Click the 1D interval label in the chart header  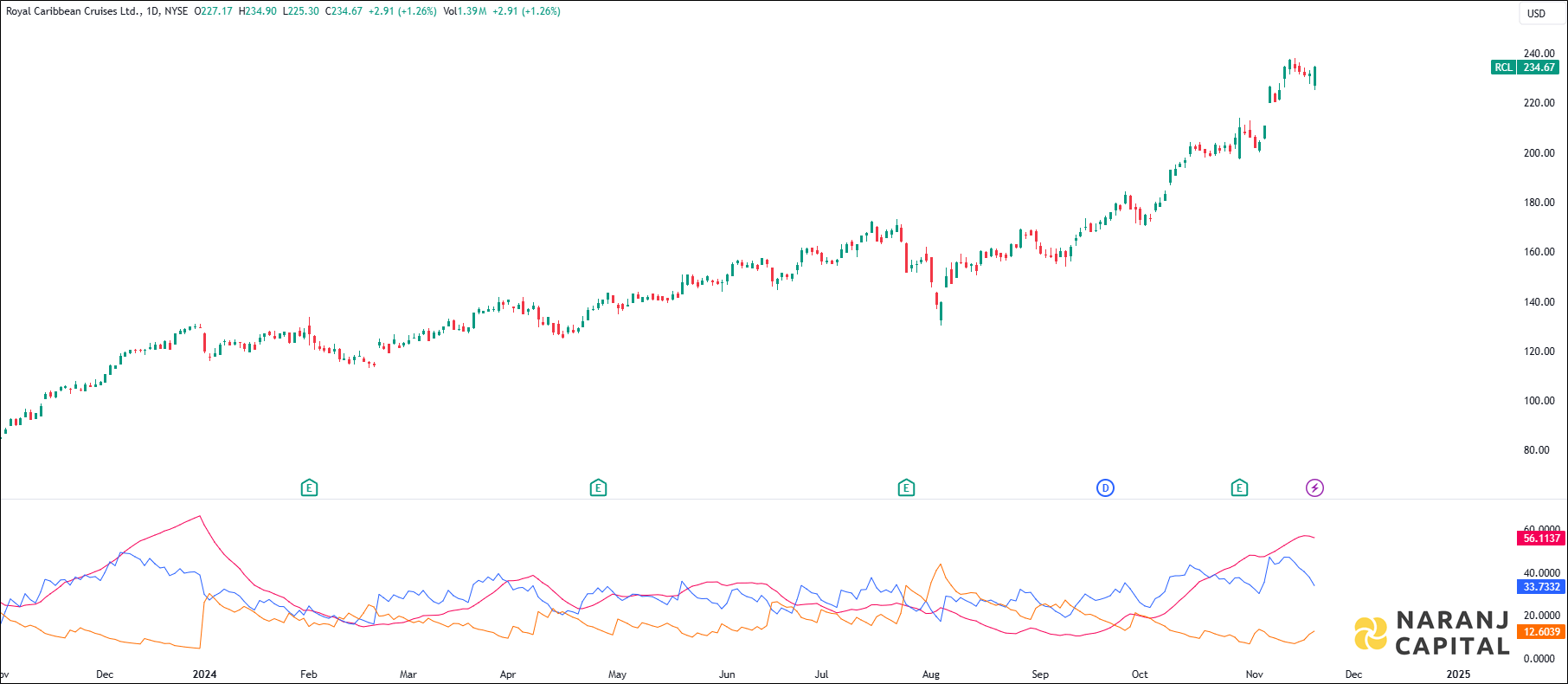(152, 11)
